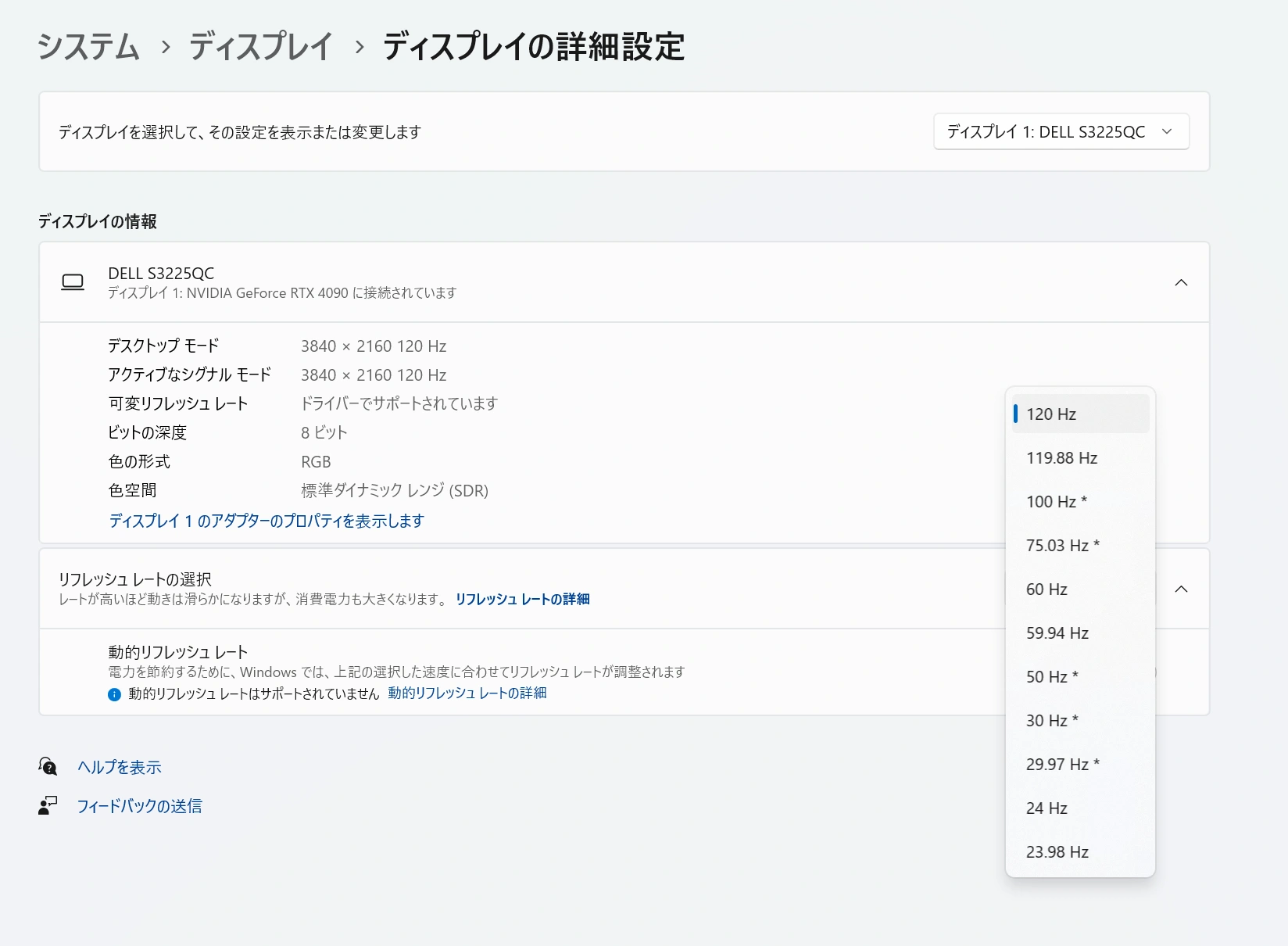Click the feedback person icon beside フィードバックの送信
Image resolution: width=1288 pixels, height=946 pixels.
tap(48, 806)
